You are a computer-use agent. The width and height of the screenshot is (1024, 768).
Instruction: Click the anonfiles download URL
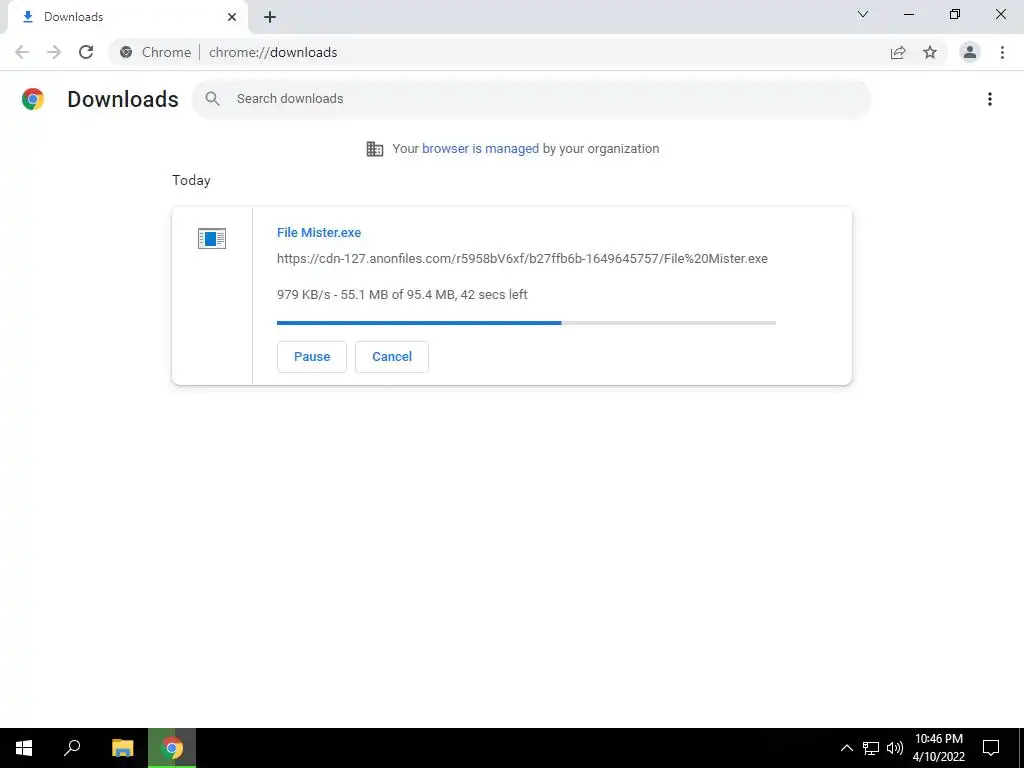522,259
